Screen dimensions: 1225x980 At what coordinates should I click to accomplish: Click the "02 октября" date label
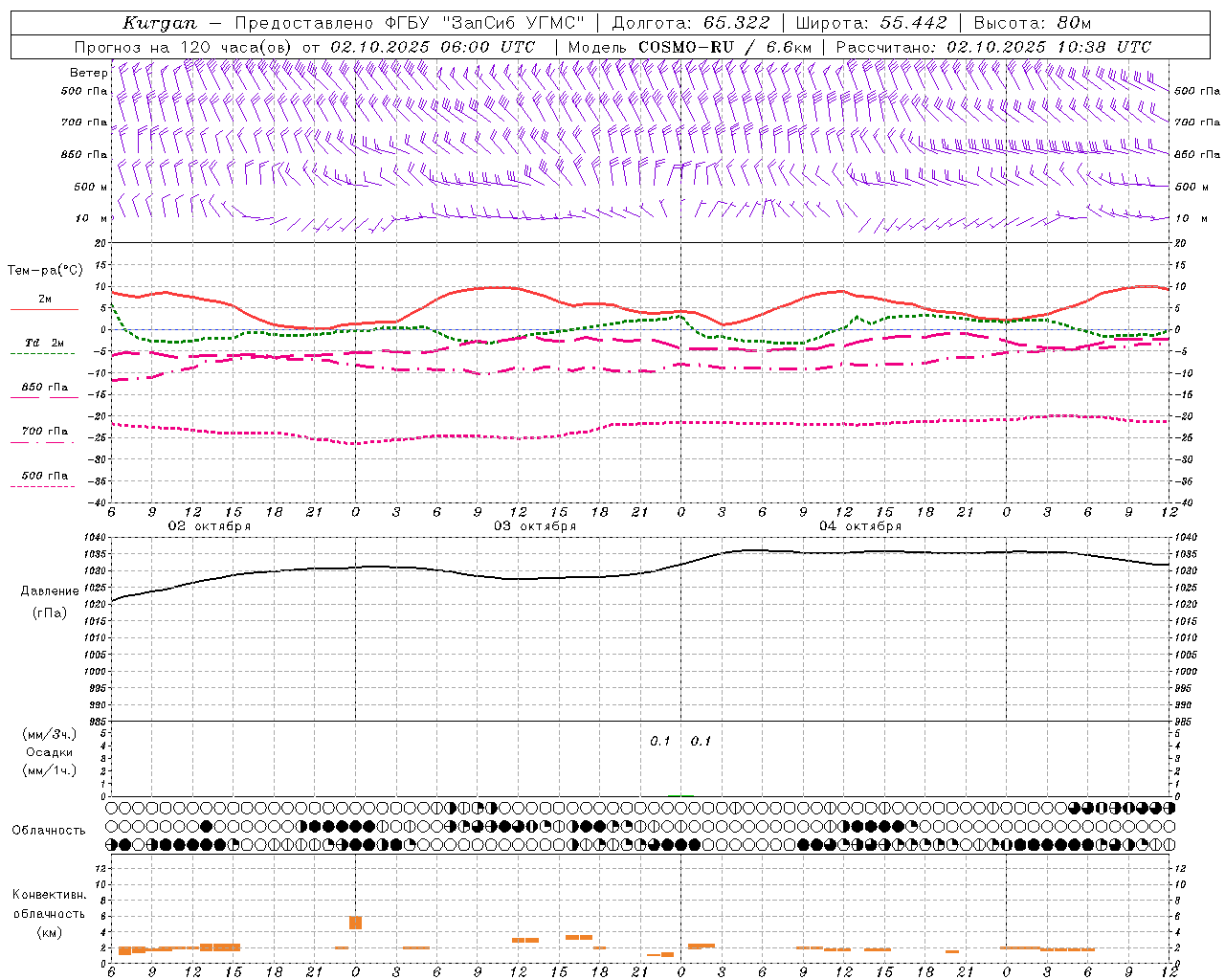[210, 526]
